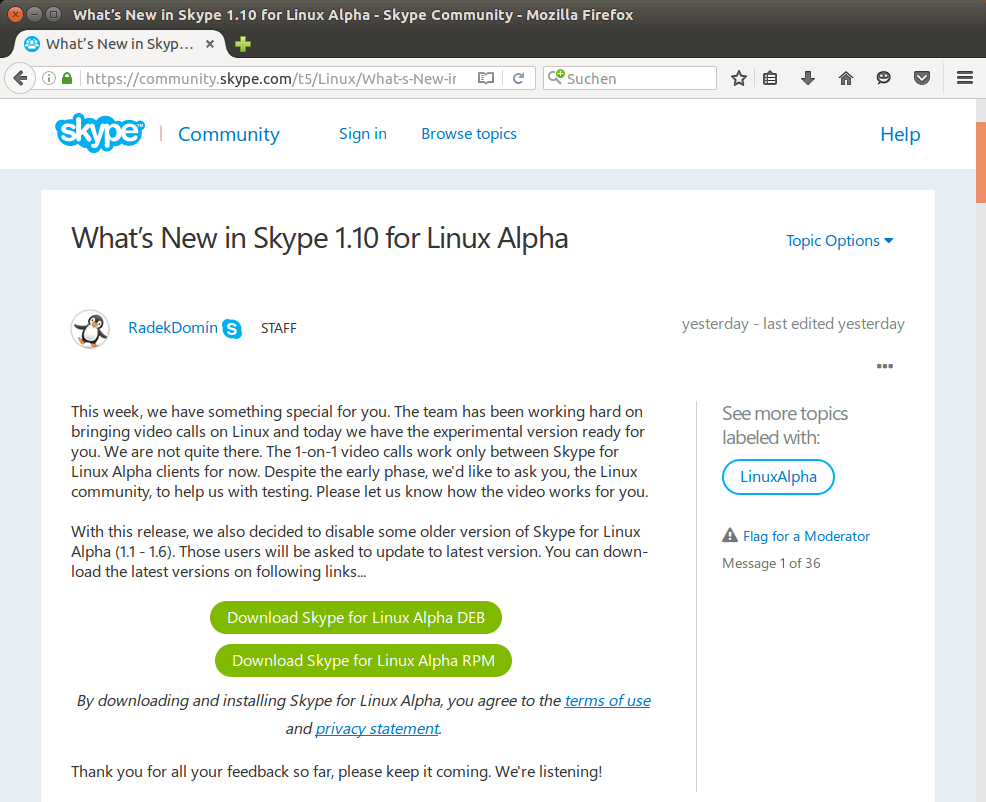Image resolution: width=986 pixels, height=802 pixels.
Task: Open the Firefox downloads arrow icon
Action: tap(808, 78)
